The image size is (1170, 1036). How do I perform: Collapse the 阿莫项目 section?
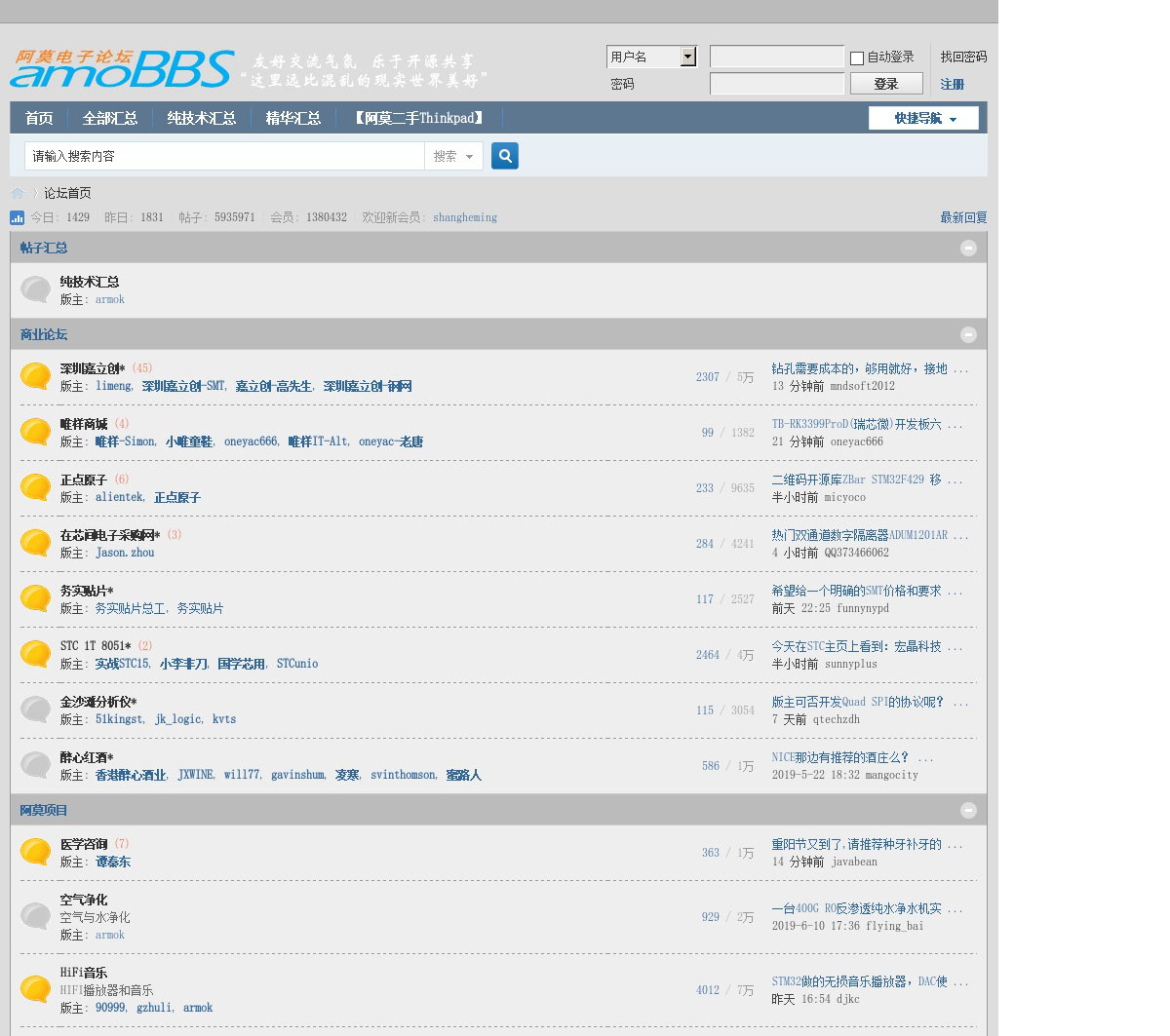click(968, 810)
